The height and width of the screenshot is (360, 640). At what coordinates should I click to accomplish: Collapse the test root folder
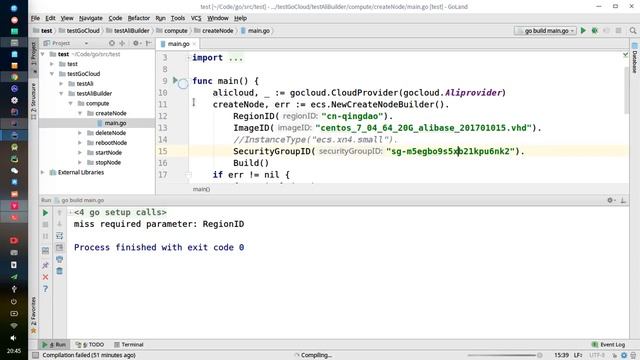point(42,54)
